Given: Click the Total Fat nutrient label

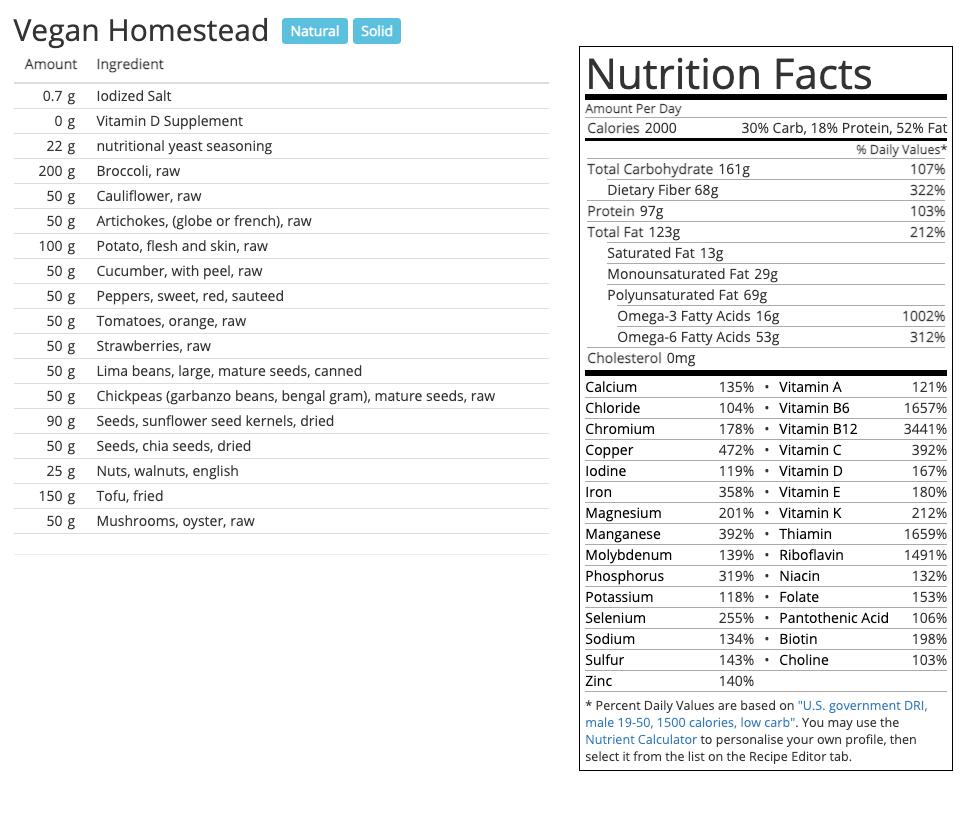Looking at the screenshot, I should pos(616,232).
